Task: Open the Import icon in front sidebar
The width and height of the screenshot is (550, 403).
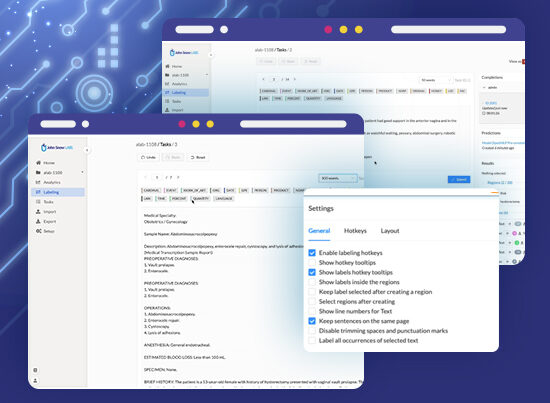Action: (x=38, y=211)
